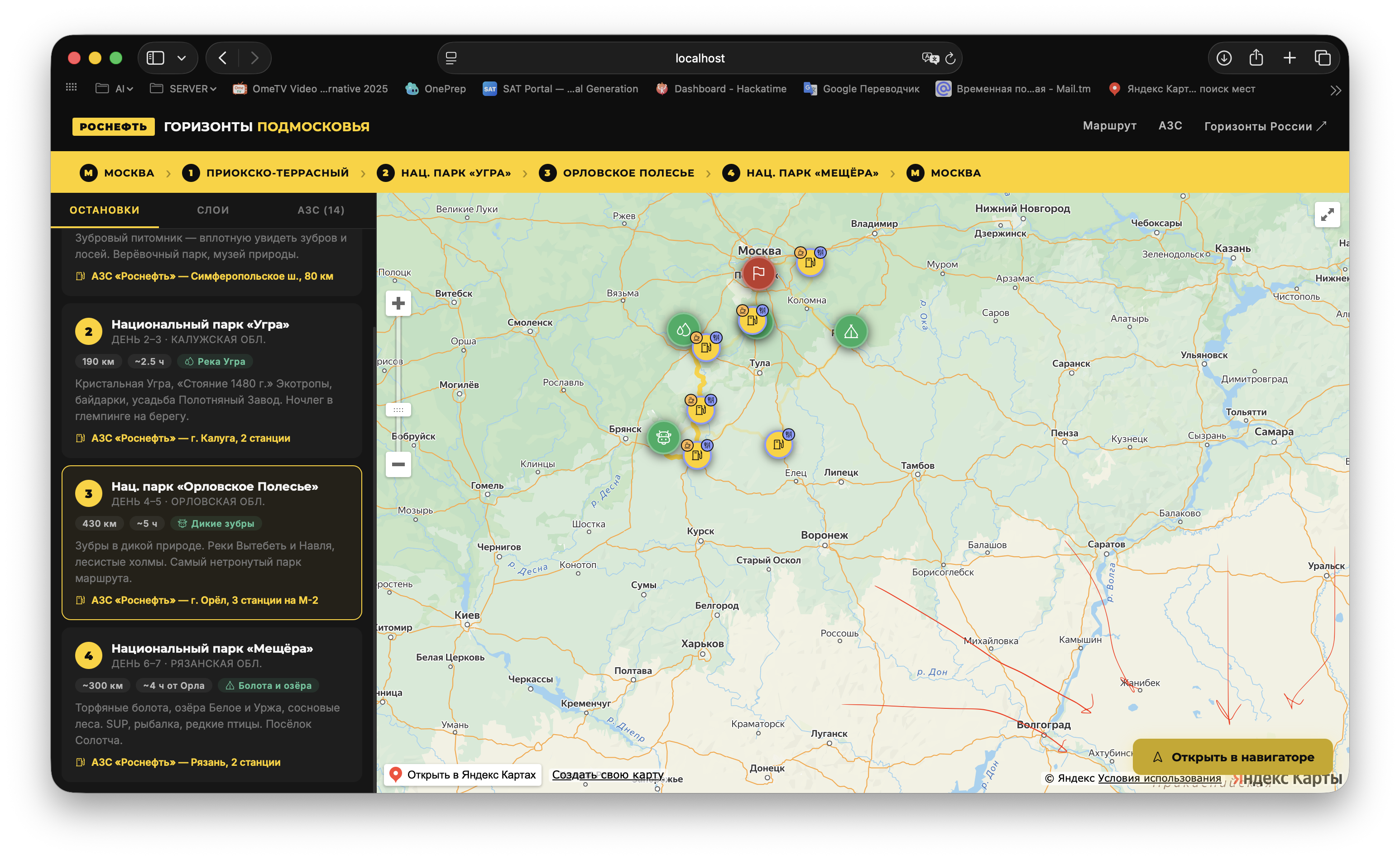Click the green water drop Ugra marker

click(683, 330)
